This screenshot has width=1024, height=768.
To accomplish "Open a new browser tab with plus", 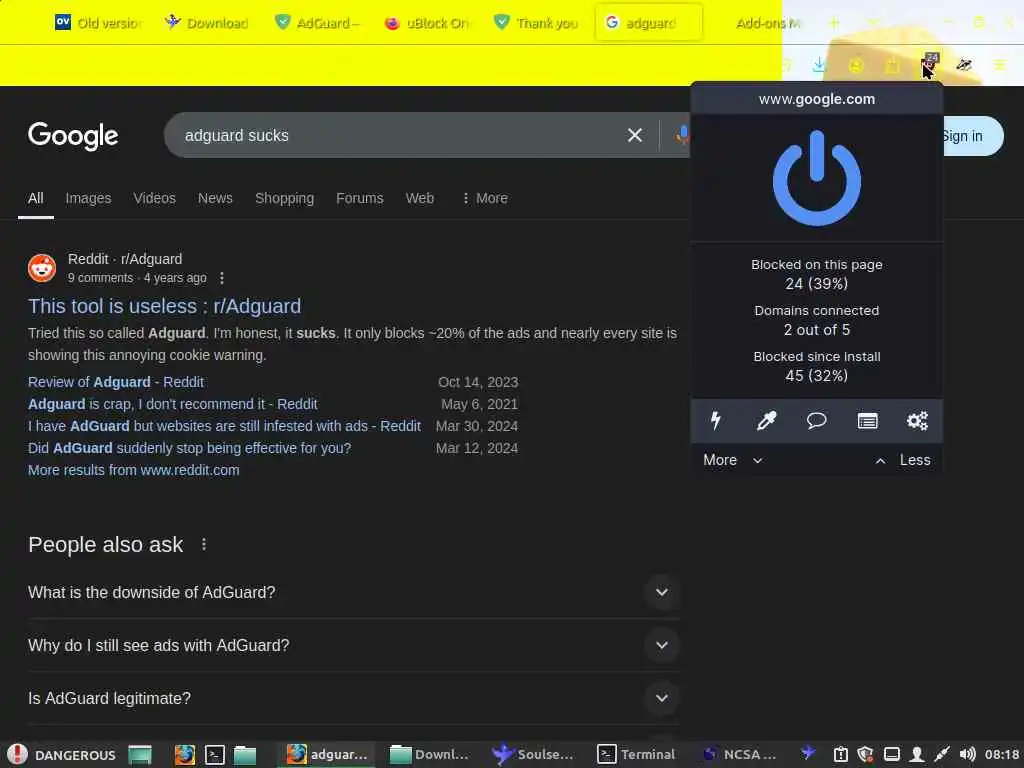I will tap(834, 23).
